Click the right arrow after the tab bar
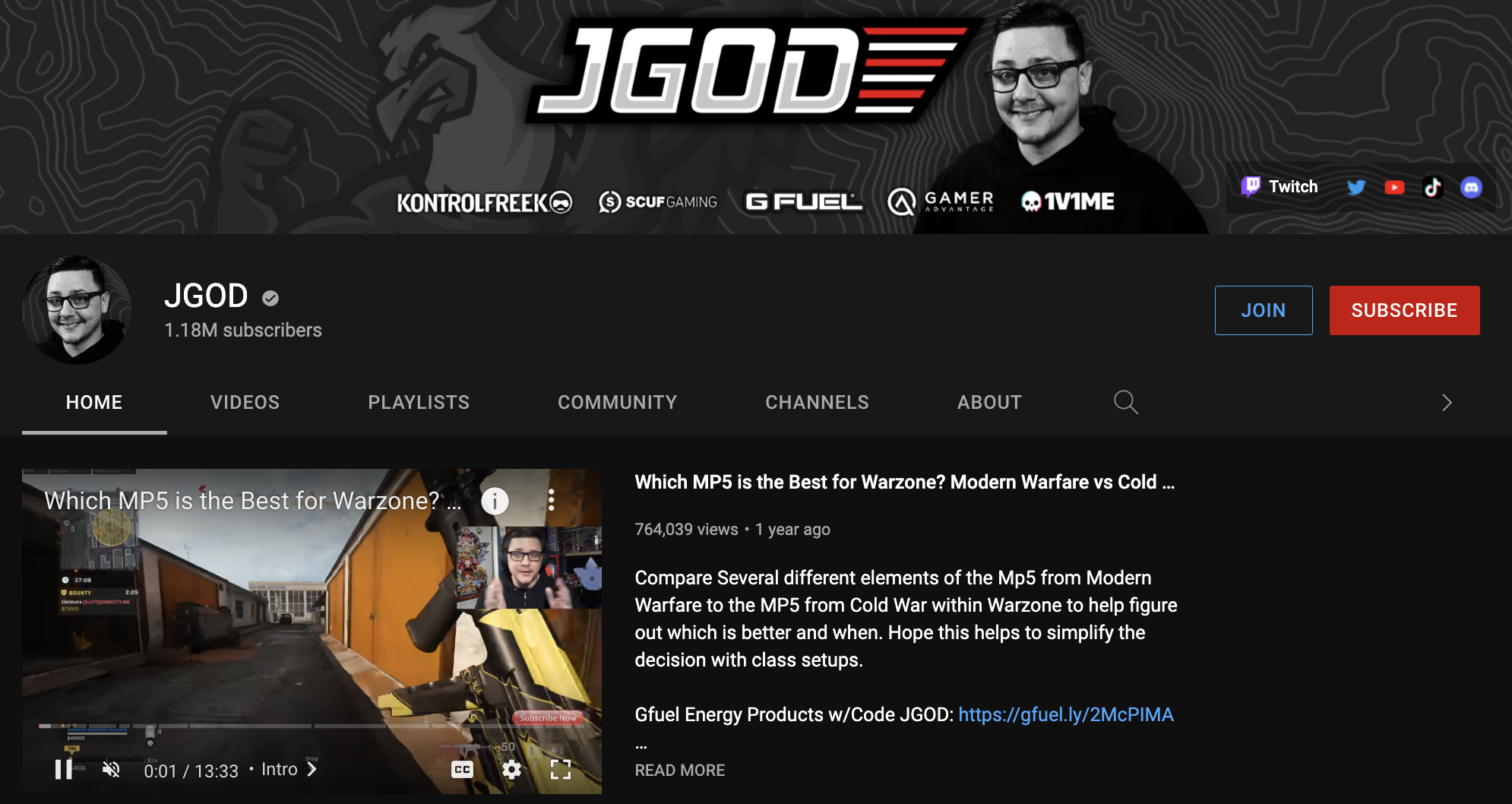 (1446, 403)
